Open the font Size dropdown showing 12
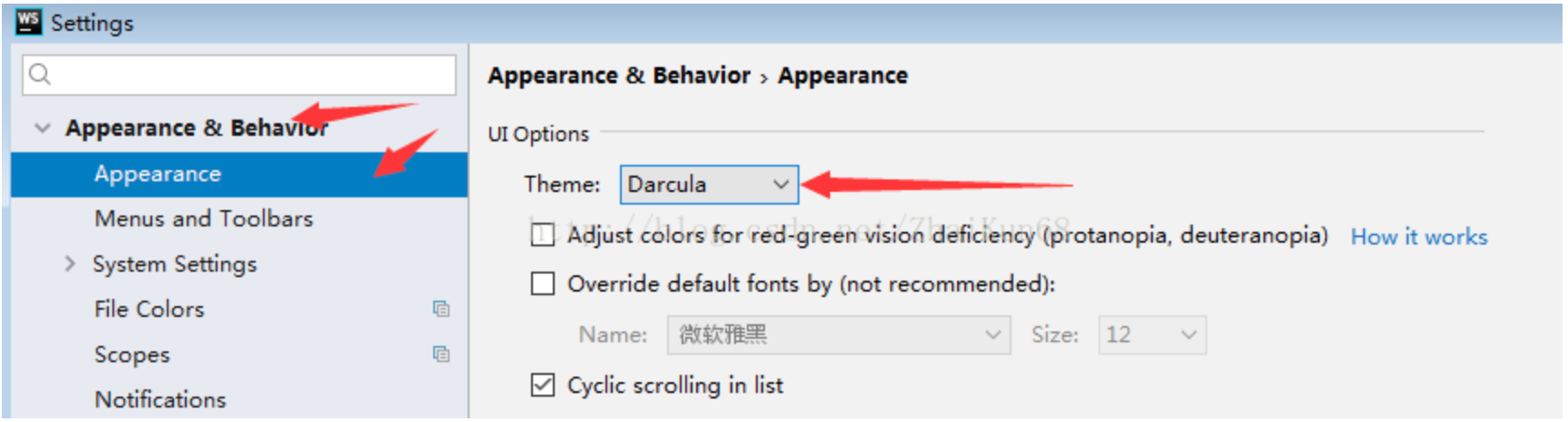This screenshot has width=1568, height=422. 1152,335
